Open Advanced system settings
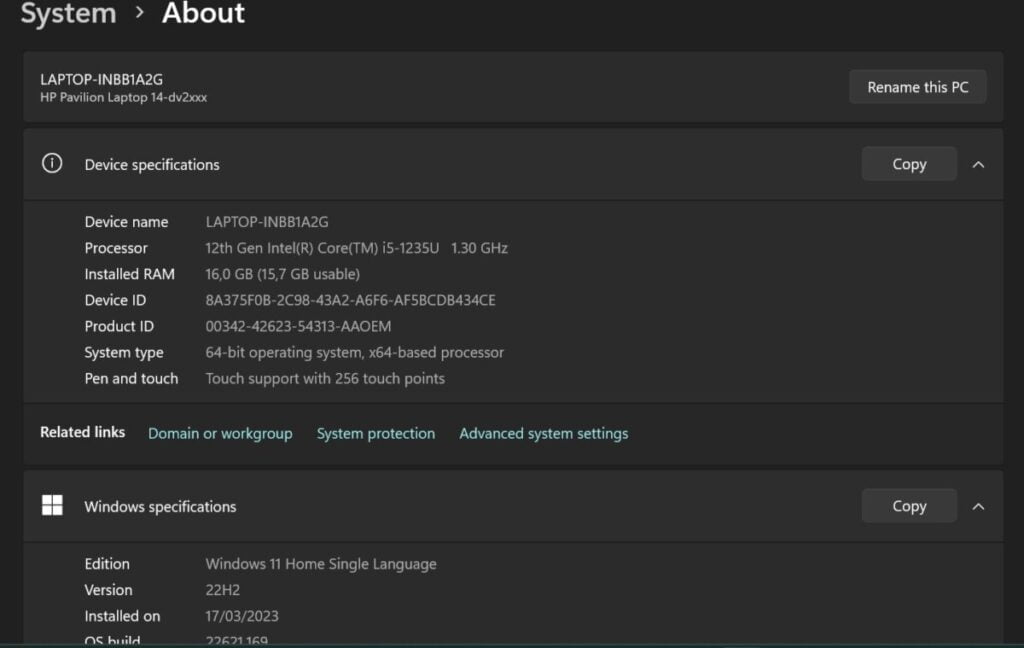This screenshot has height=648, width=1024. click(x=543, y=433)
